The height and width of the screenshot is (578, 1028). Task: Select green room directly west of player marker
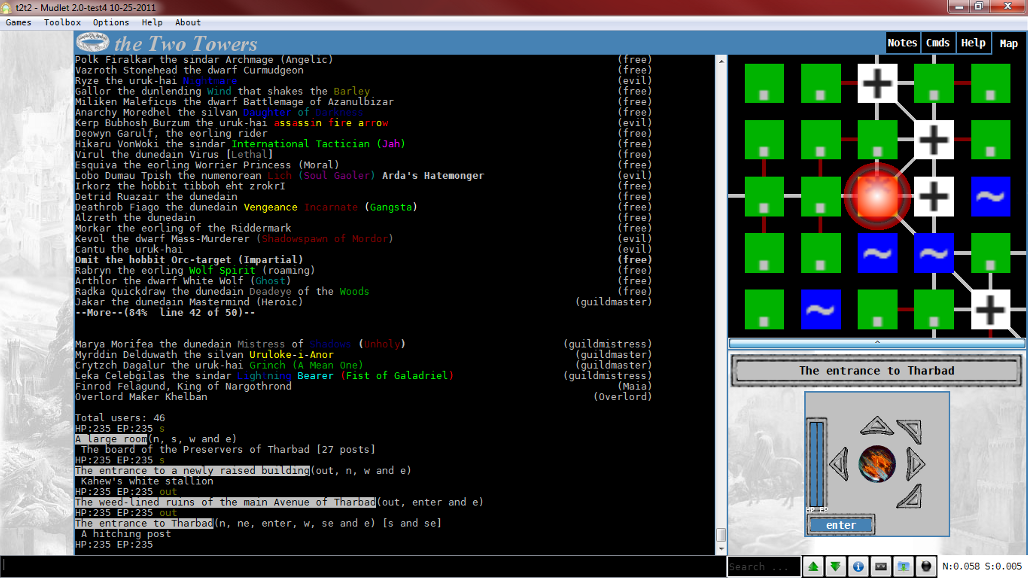pyautogui.click(x=821, y=197)
